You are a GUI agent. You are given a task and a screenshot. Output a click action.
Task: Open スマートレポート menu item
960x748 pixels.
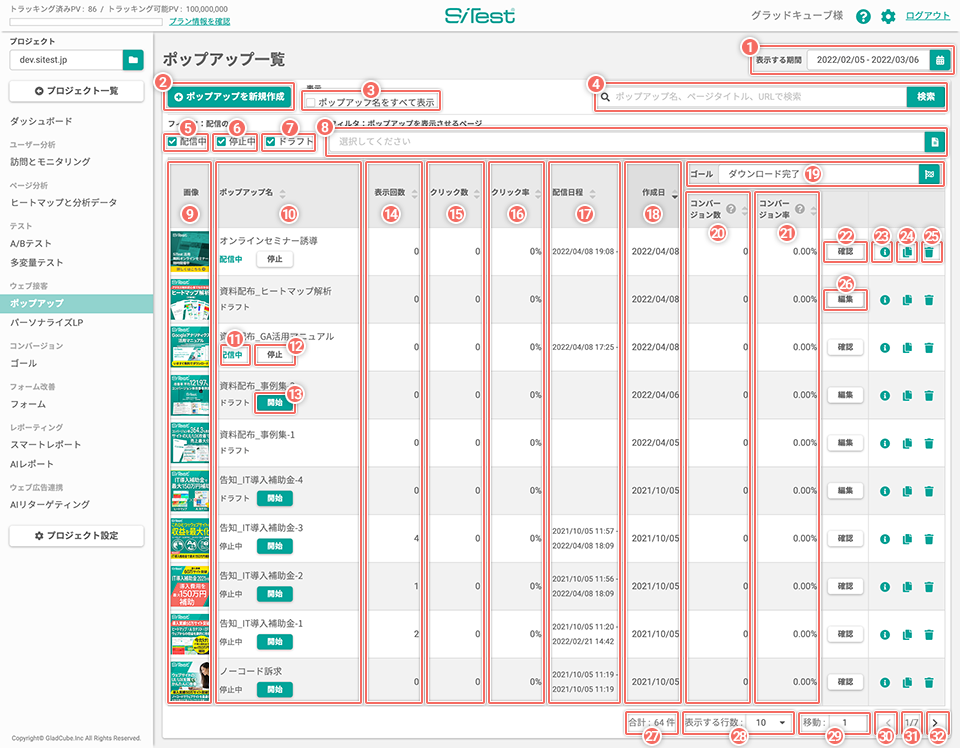(45, 444)
